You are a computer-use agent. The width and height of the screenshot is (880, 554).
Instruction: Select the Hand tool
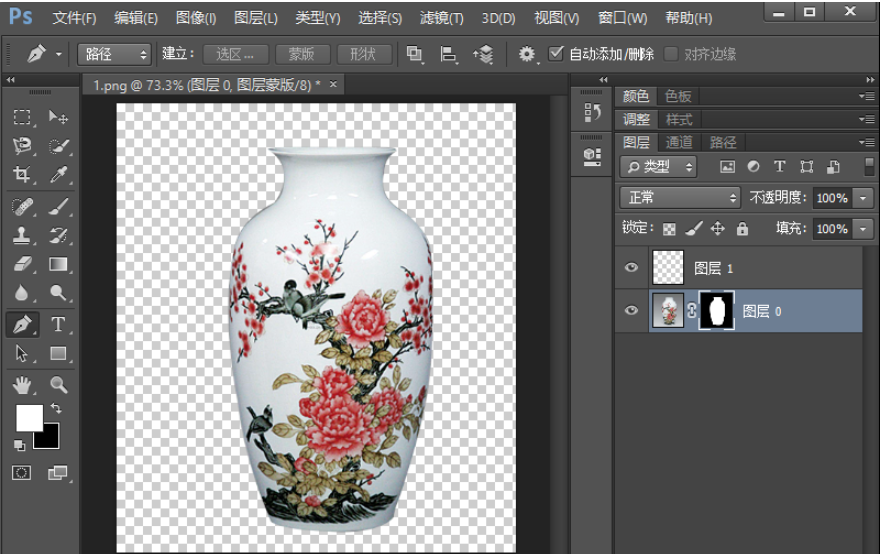click(x=23, y=384)
